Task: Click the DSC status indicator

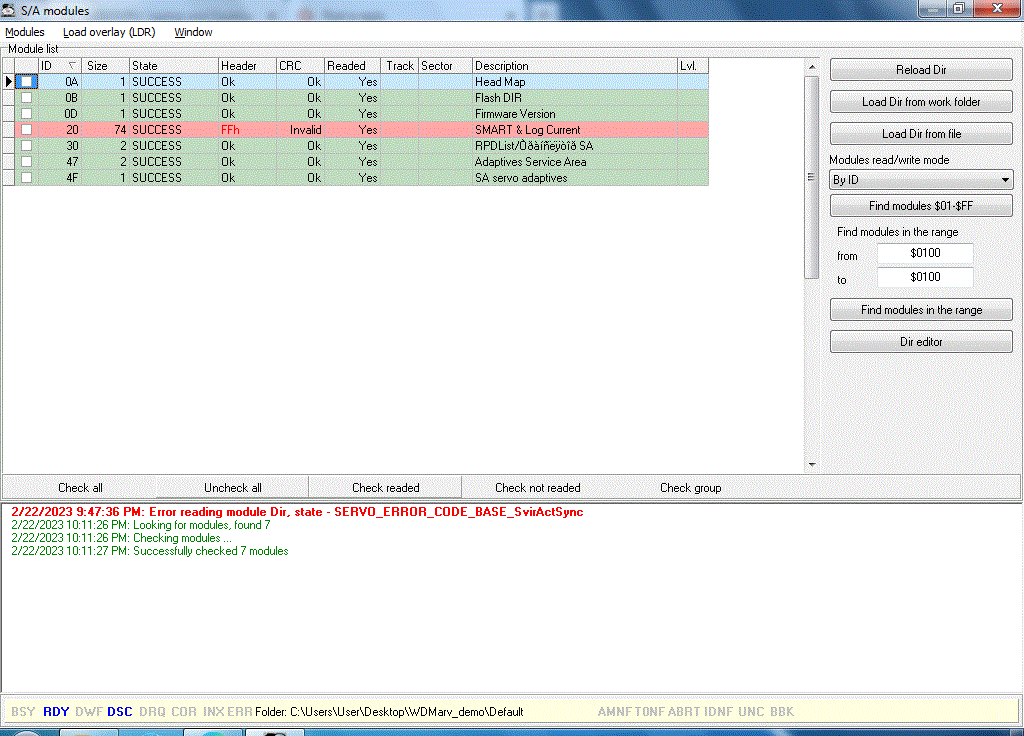Action: pos(120,712)
